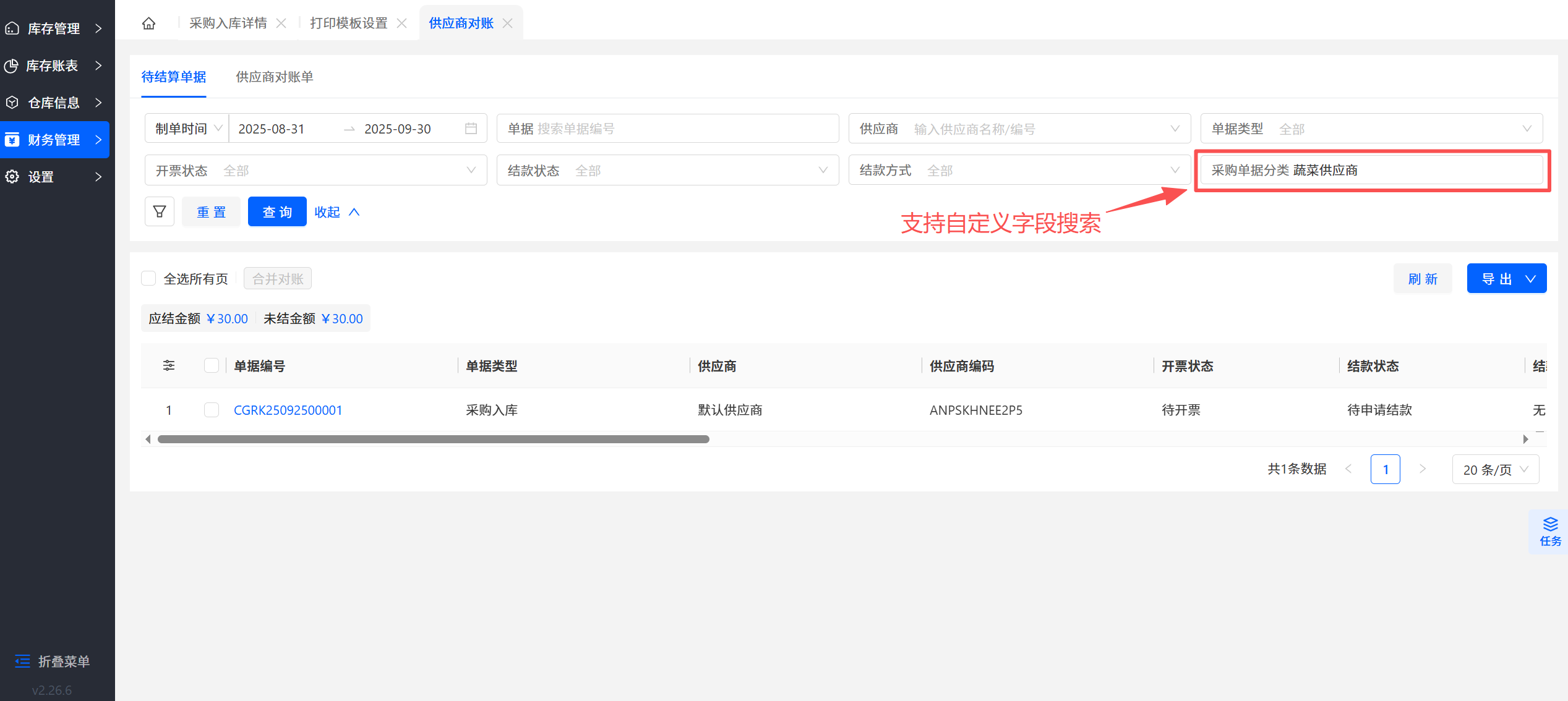
Task: Open the 20 条/页 page size selector
Action: [1495, 470]
